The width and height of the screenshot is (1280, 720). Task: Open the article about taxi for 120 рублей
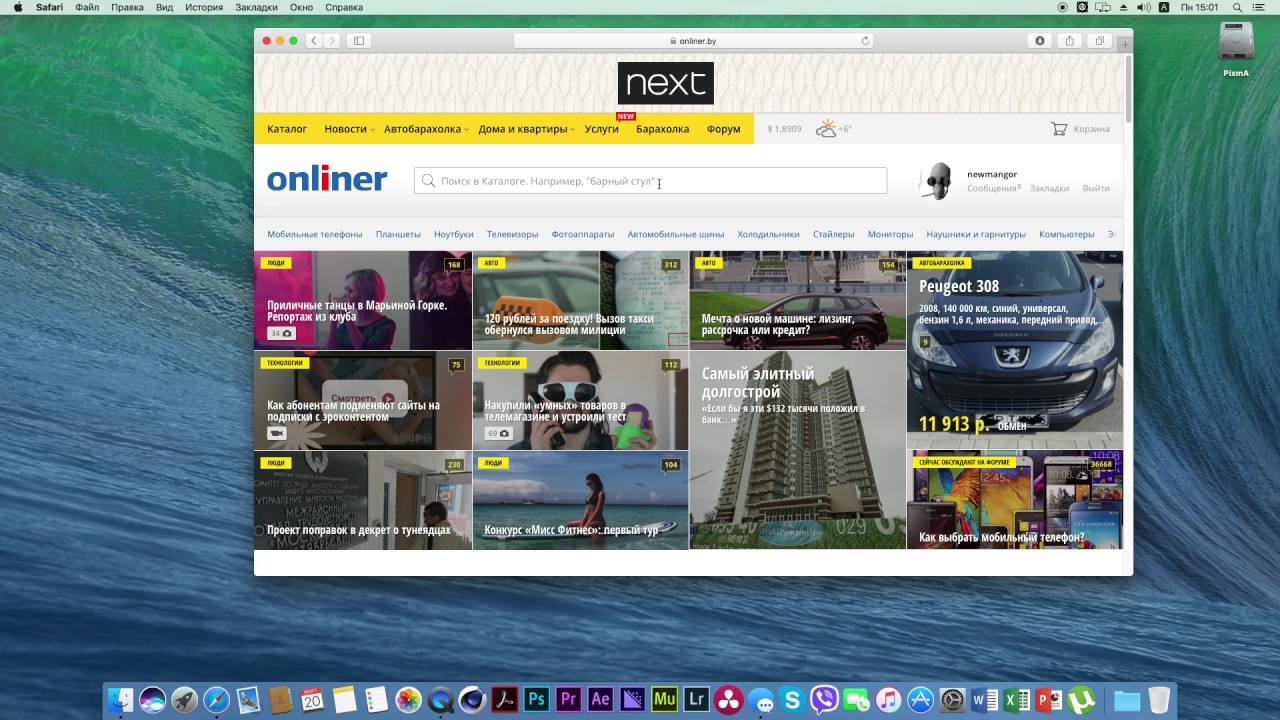click(x=580, y=300)
